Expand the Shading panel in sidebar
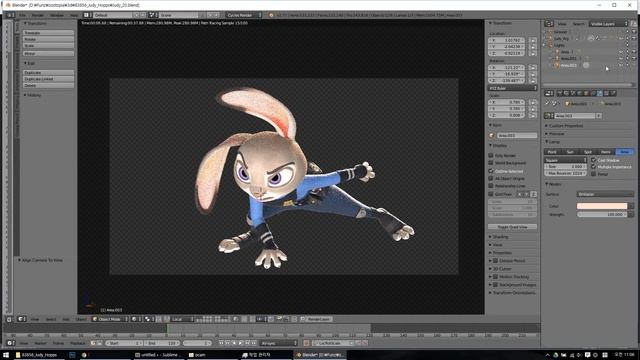The width and height of the screenshot is (640, 360). coord(499,237)
